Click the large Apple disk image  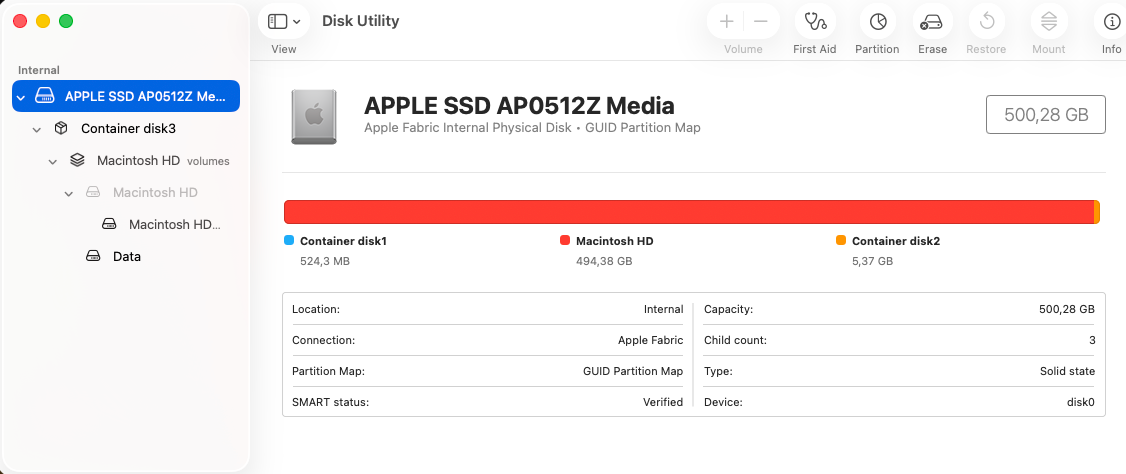tap(314, 116)
